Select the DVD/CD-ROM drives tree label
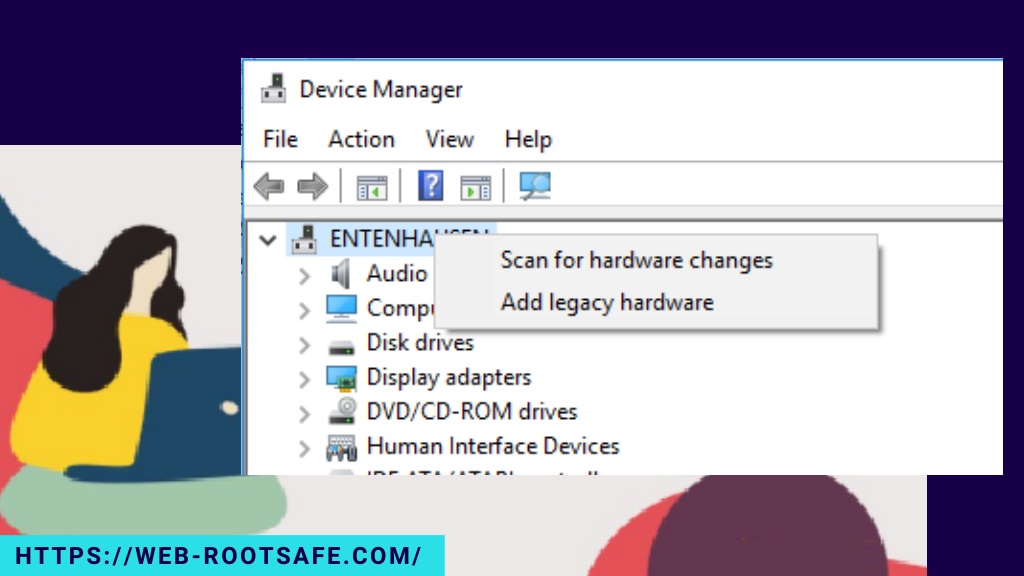The image size is (1024, 576). [472, 412]
